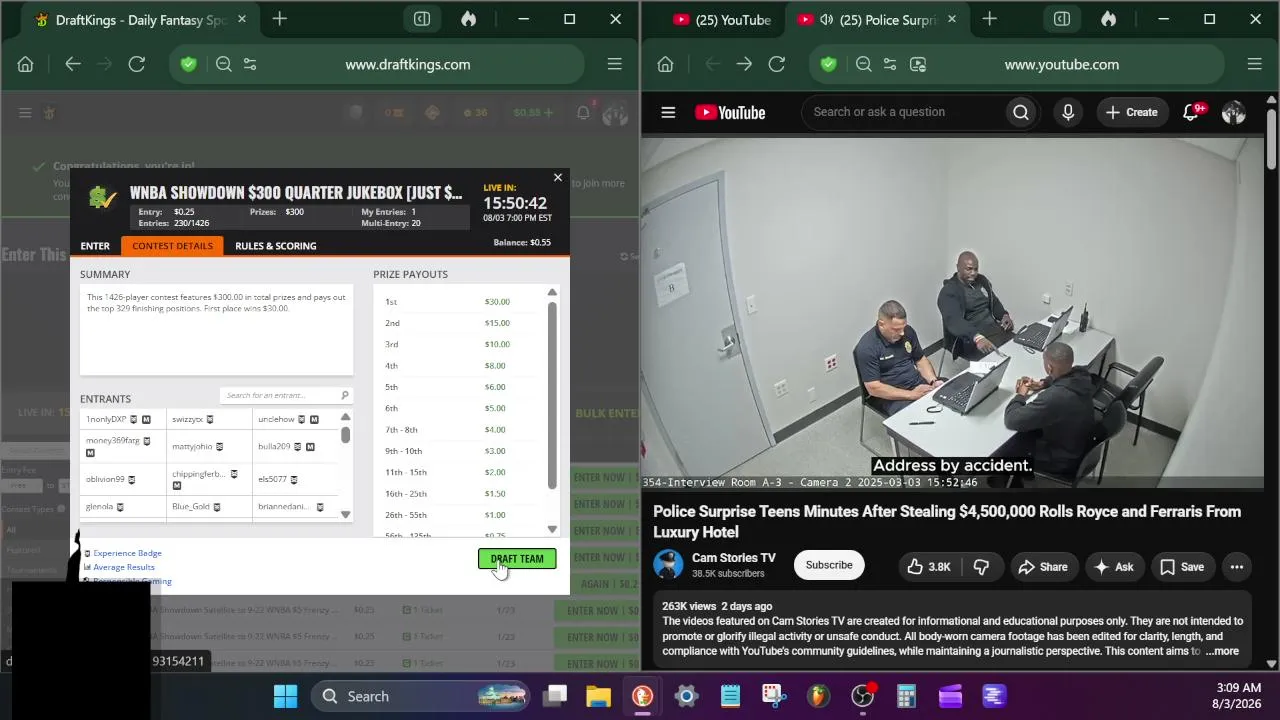Select entrant Blue_Gold in the entrants list
Screen dimensions: 1280x720
click(x=191, y=507)
